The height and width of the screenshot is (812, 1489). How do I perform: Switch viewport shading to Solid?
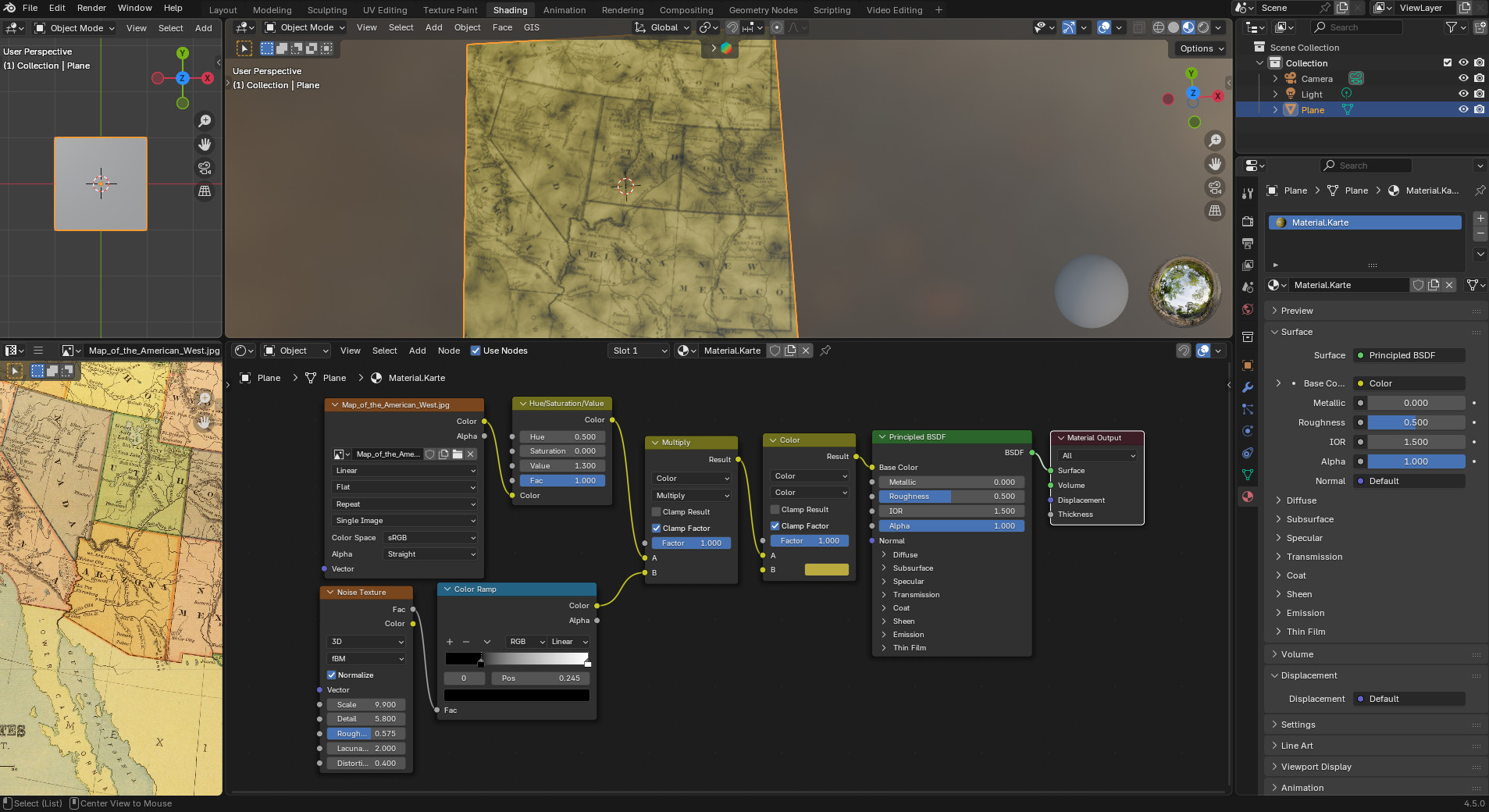tap(1174, 27)
